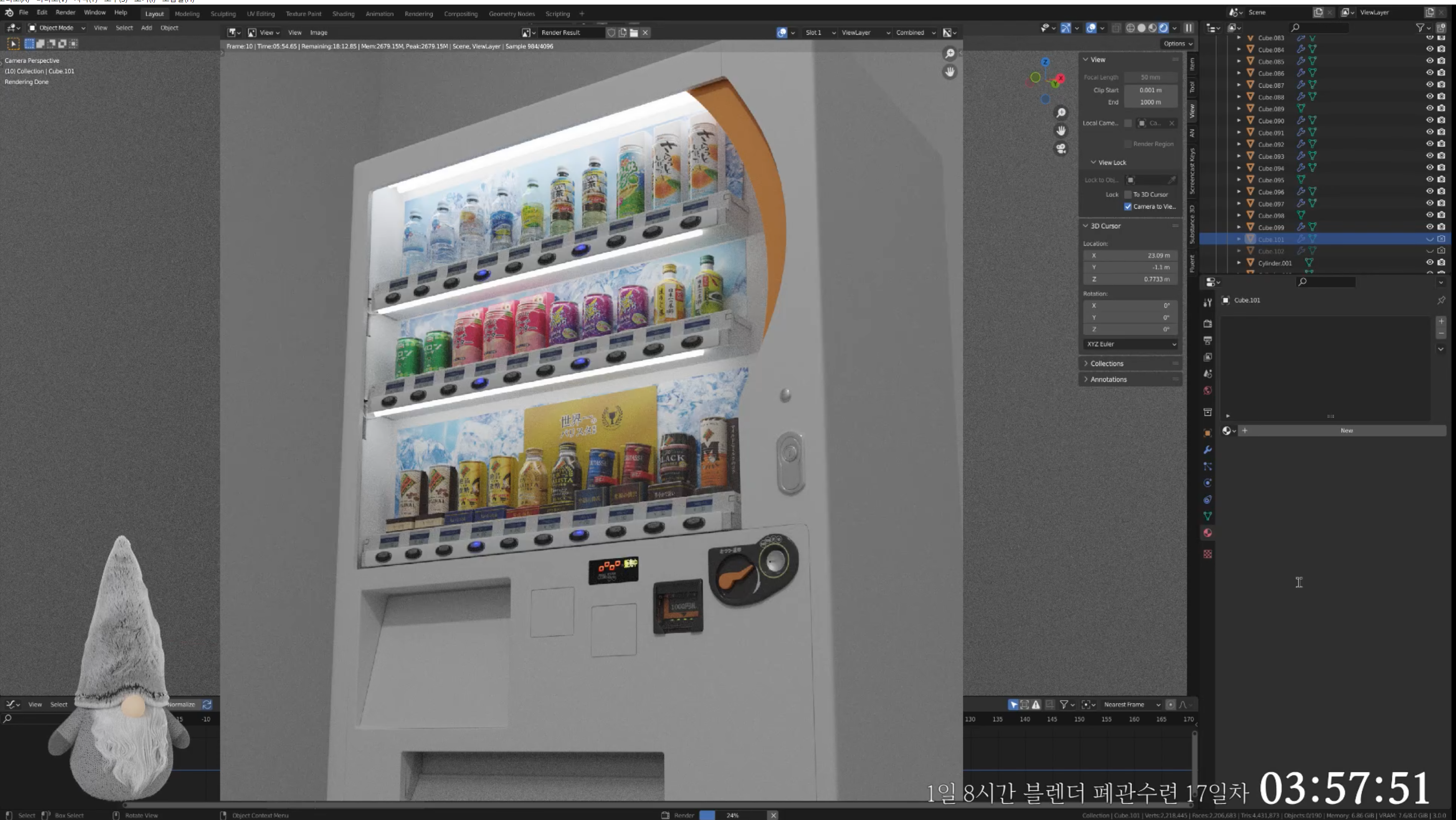Screen dimensions: 1456x820
Task: Toggle camera view icon in viewport gizmos
Action: (1061, 149)
